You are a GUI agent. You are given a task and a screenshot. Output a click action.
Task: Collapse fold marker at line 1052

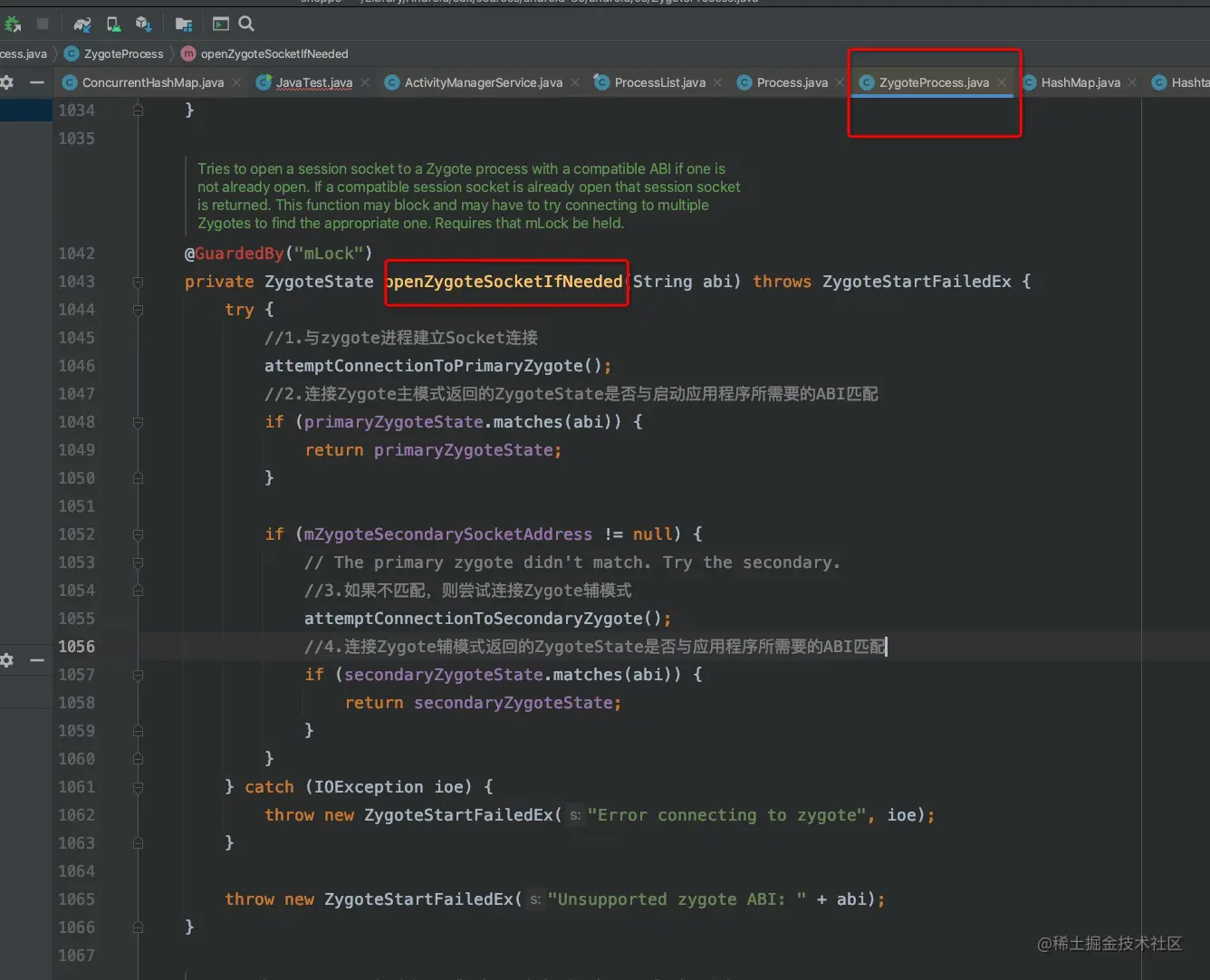pos(138,534)
